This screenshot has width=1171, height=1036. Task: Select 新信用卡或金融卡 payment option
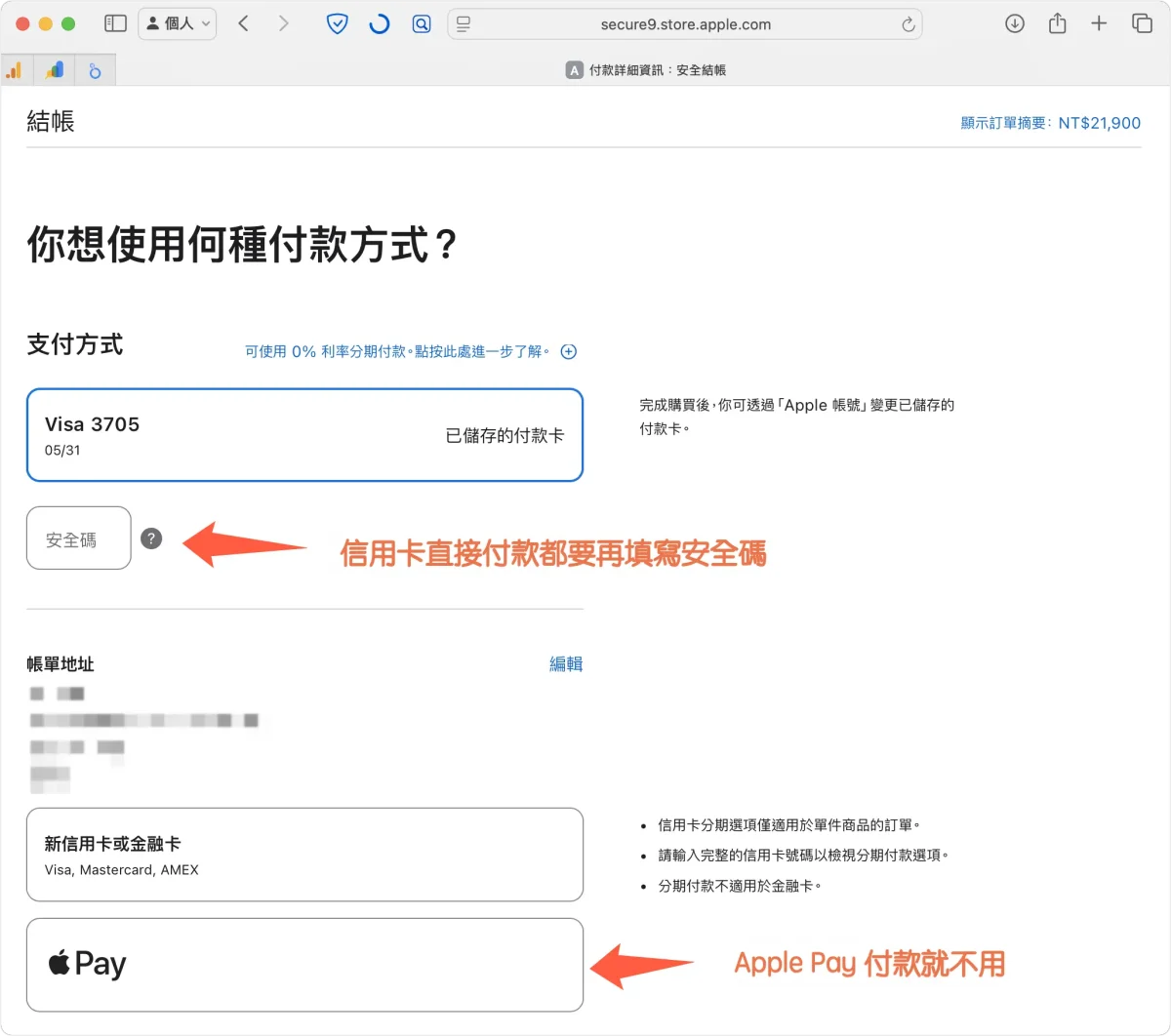point(304,855)
